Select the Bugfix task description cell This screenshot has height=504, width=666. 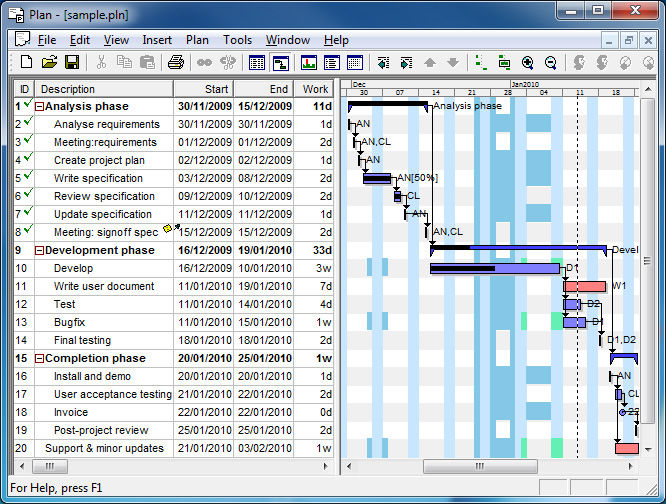(104, 322)
